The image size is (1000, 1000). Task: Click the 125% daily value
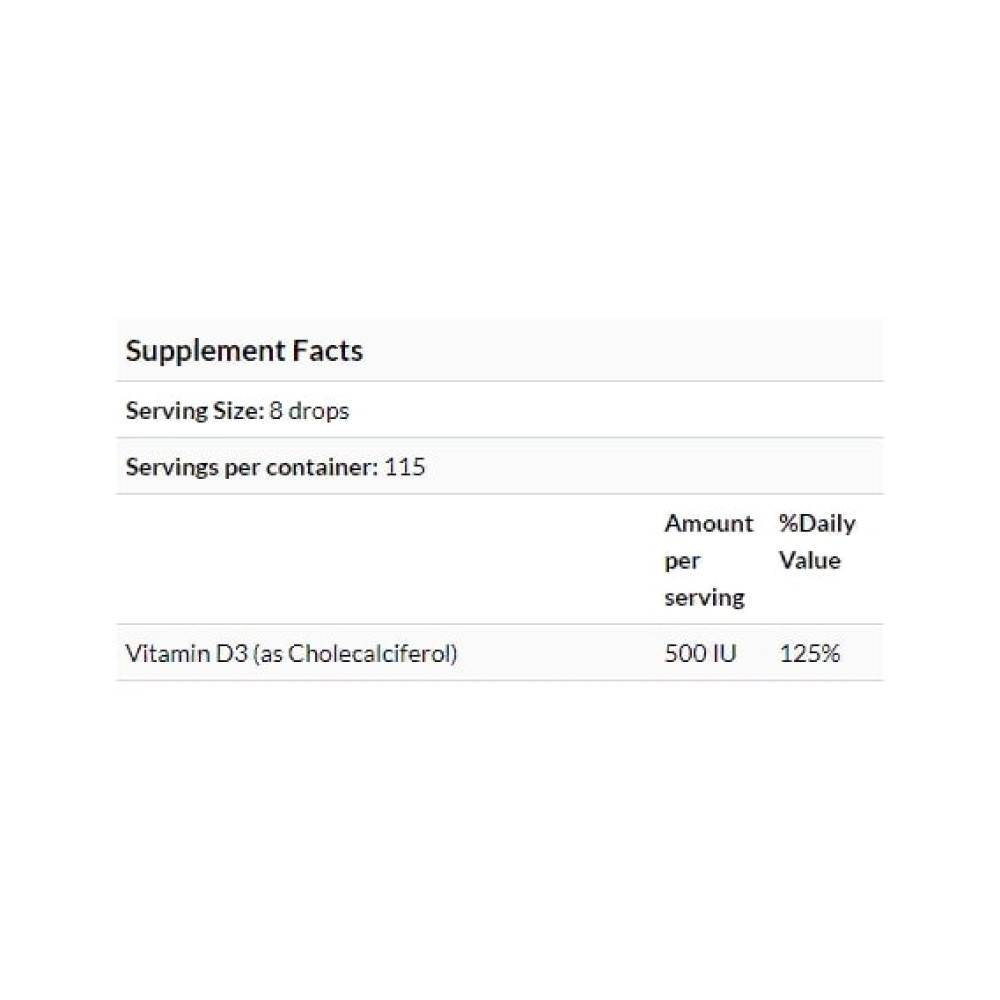click(x=809, y=654)
